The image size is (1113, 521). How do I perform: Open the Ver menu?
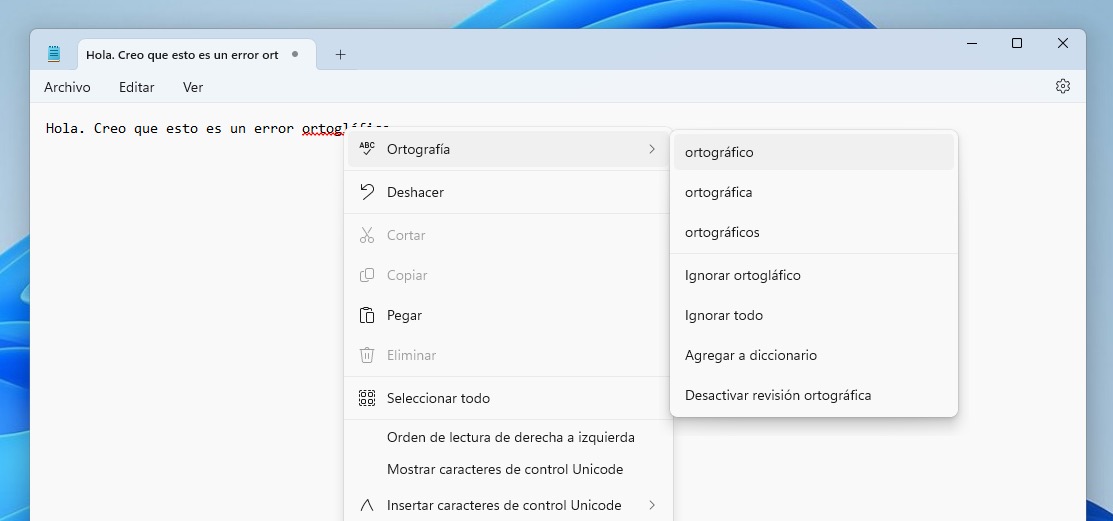(193, 87)
